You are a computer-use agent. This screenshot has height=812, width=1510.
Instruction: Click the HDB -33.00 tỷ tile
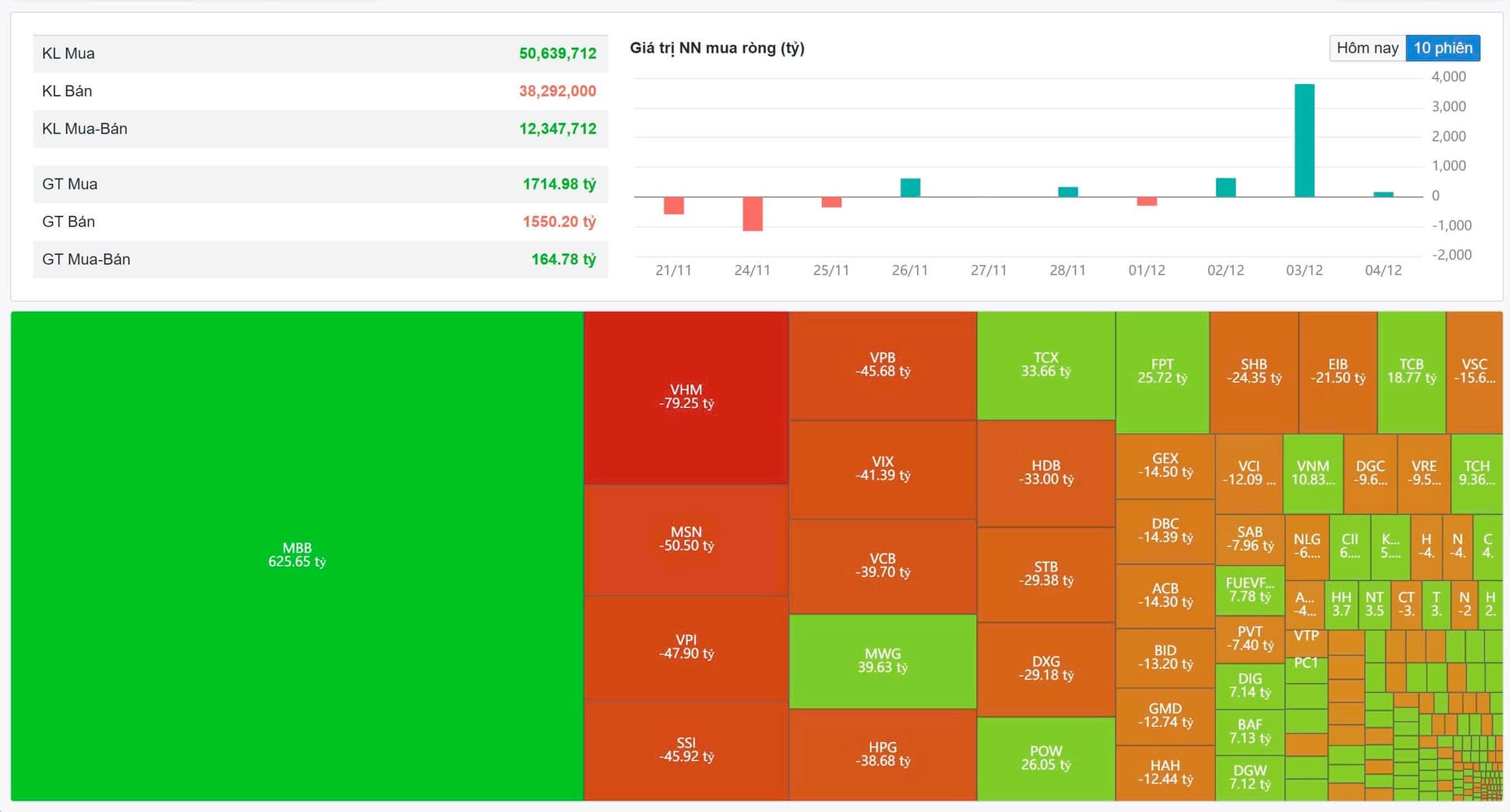(1045, 472)
